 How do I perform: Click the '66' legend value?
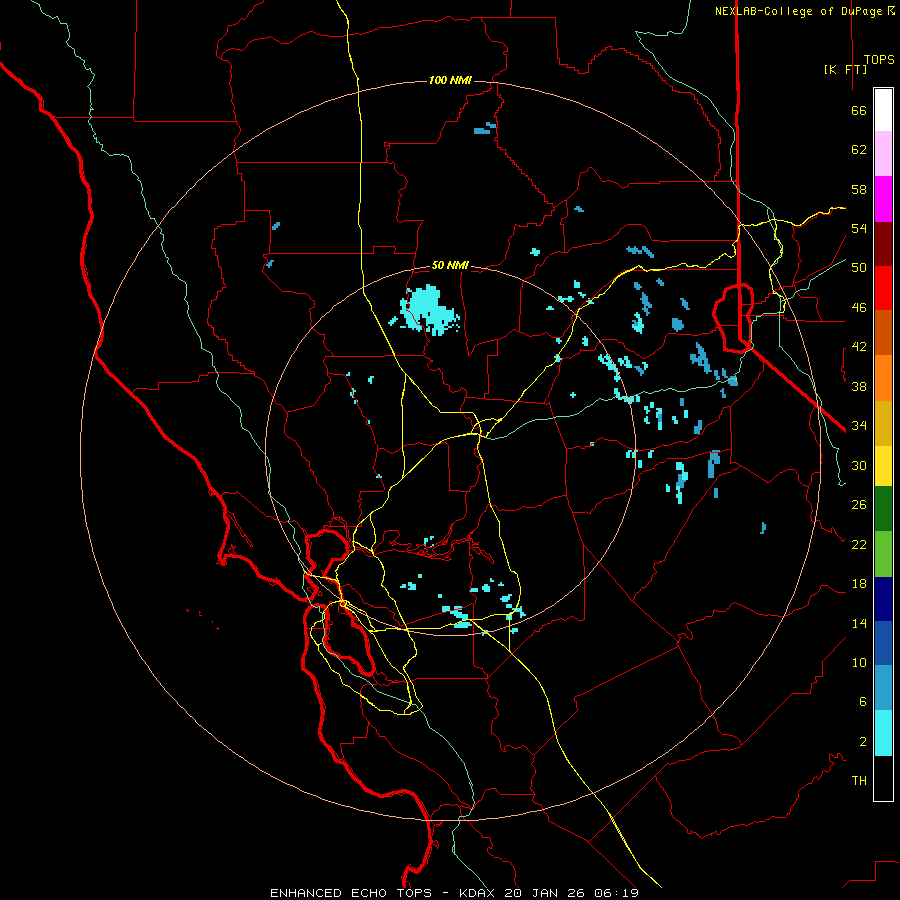(859, 110)
